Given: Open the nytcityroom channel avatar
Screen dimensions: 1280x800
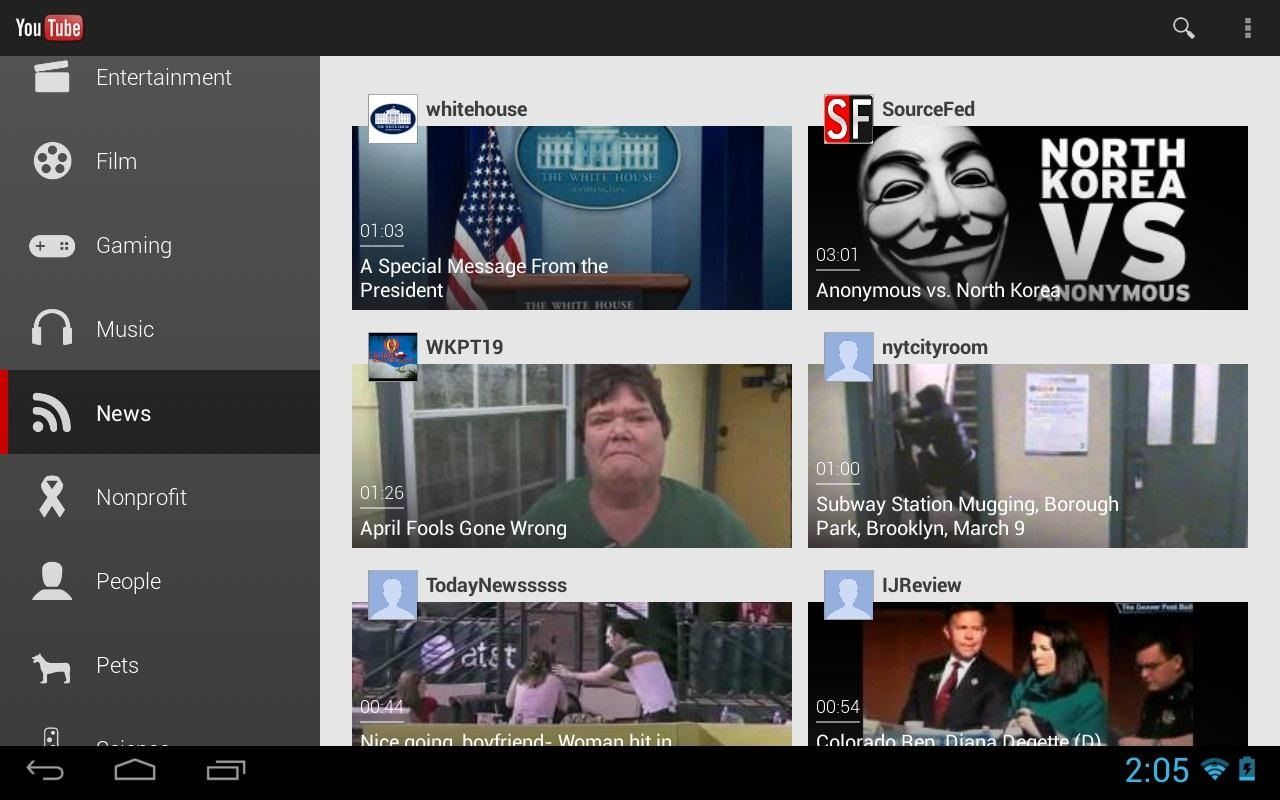Looking at the screenshot, I should point(849,357).
